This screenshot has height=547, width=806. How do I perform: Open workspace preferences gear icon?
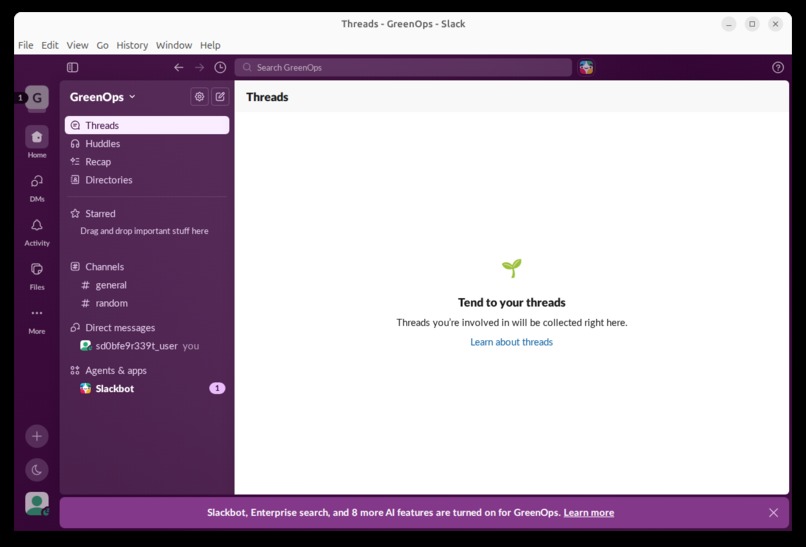click(199, 97)
